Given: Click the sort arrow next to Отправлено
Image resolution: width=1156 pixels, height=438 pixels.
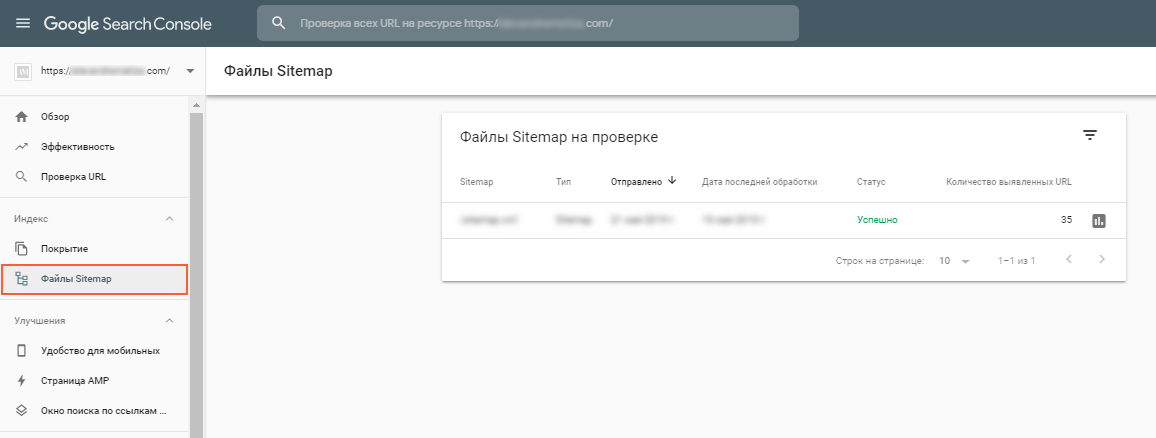Looking at the screenshot, I should coord(672,181).
